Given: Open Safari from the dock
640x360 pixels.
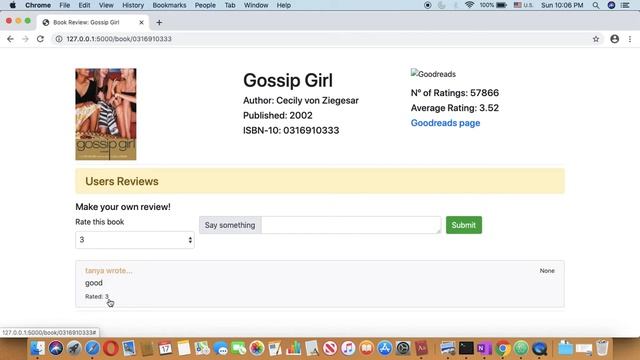Looking at the screenshot, I should pyautogui.click(x=92, y=348).
